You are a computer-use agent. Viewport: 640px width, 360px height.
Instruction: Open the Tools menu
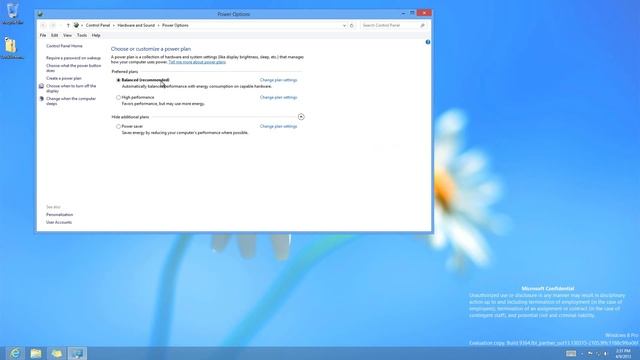[x=82, y=36]
